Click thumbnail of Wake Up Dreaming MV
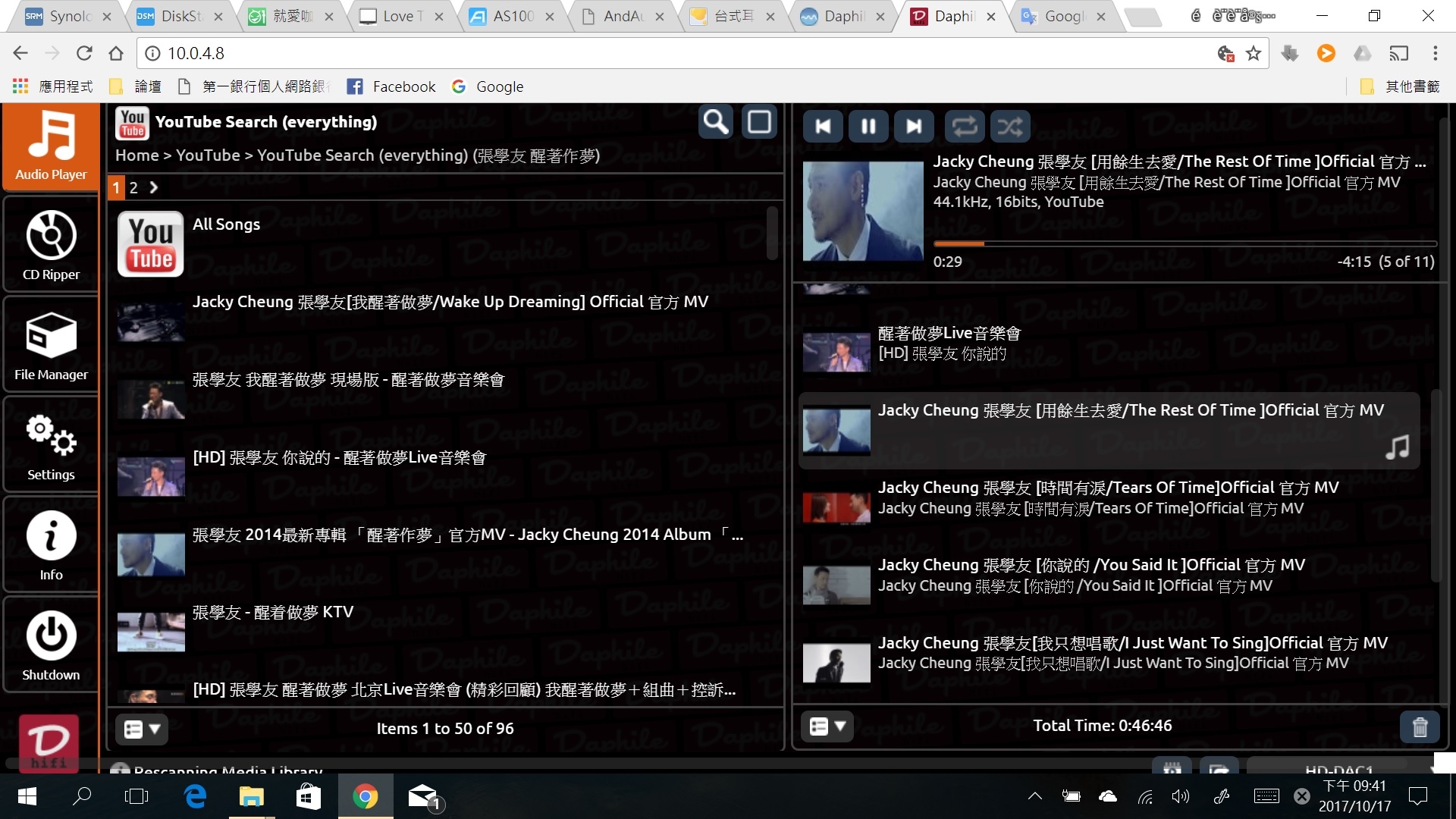 pos(151,322)
